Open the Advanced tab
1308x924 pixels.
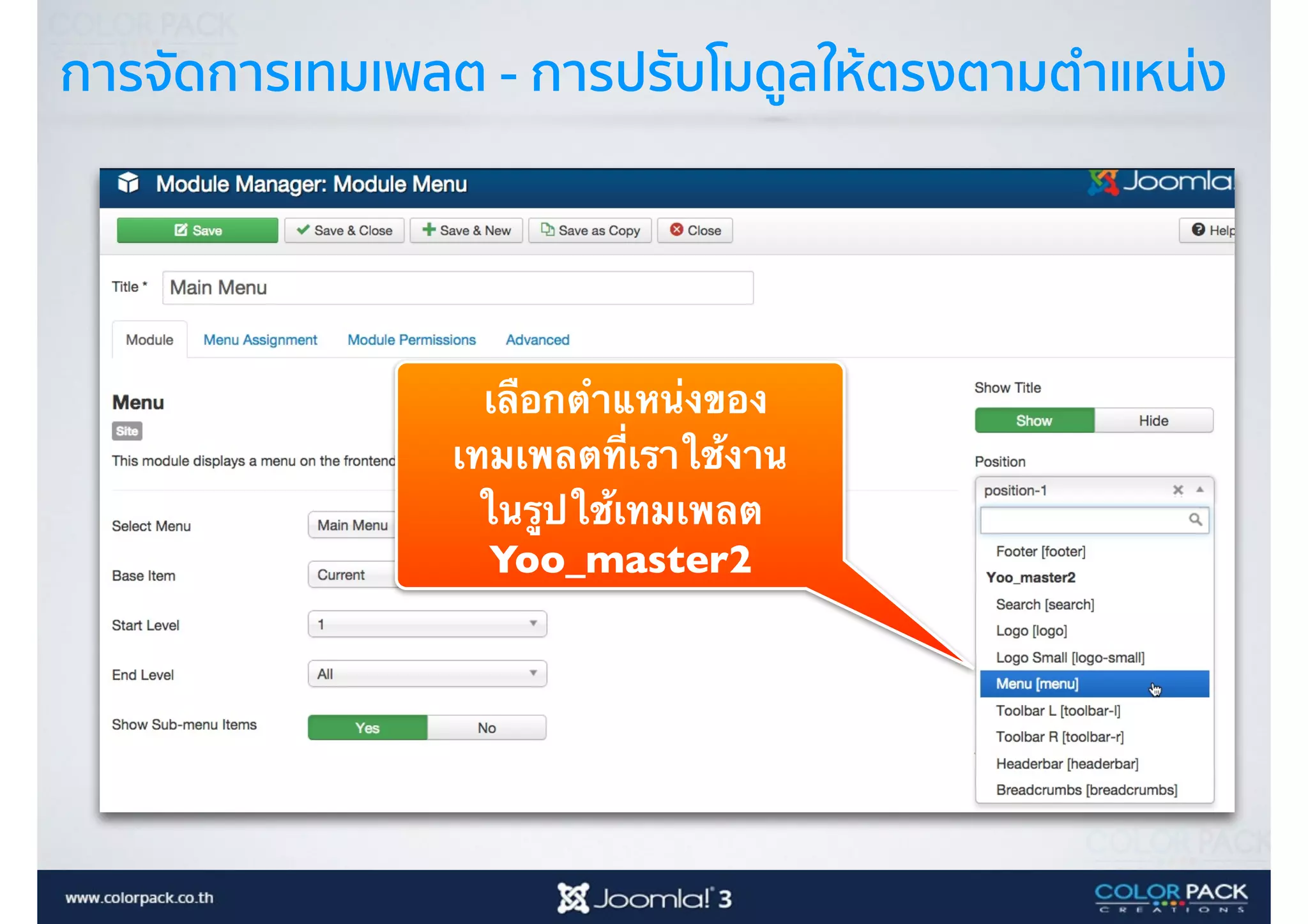(x=538, y=340)
